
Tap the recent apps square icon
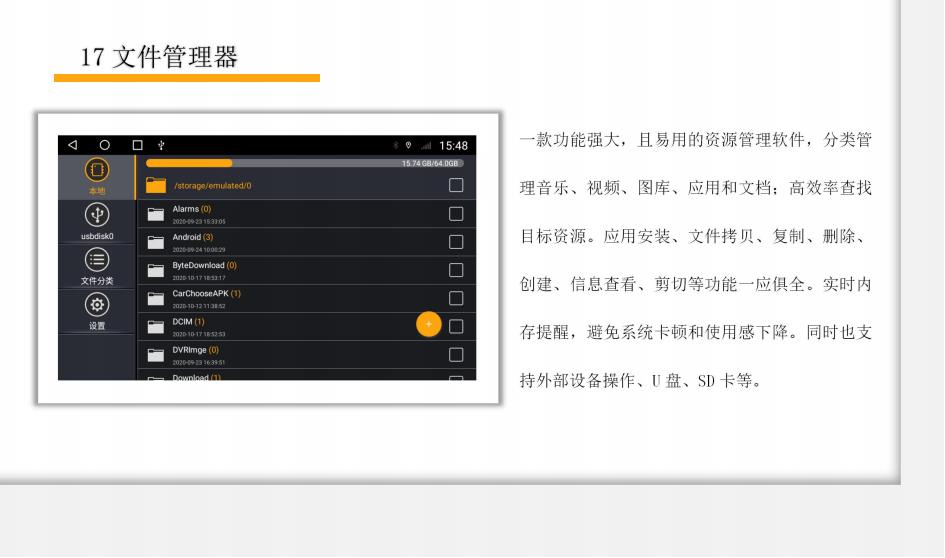[x=137, y=145]
